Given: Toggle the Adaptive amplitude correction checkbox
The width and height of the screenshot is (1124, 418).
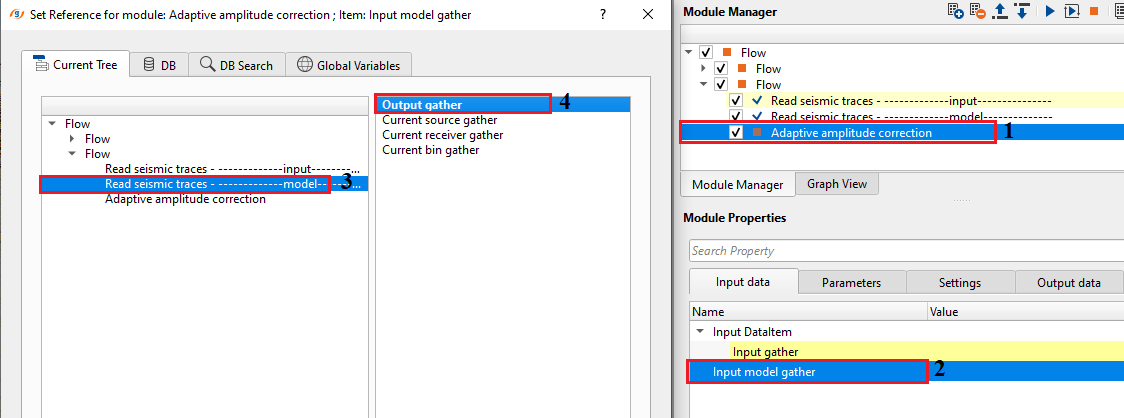Looking at the screenshot, I should 735,133.
